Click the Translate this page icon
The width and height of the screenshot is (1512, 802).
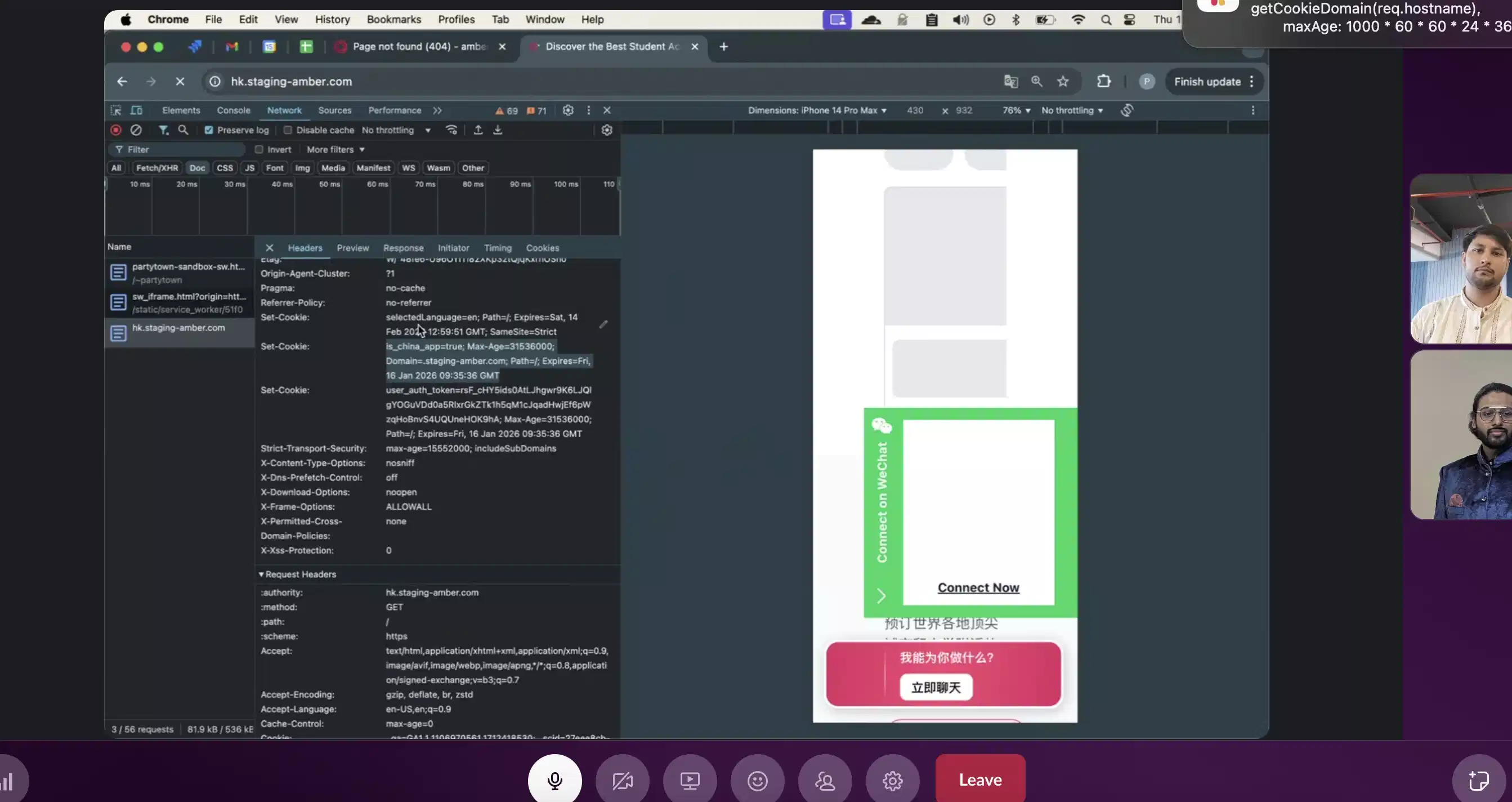click(x=1010, y=82)
